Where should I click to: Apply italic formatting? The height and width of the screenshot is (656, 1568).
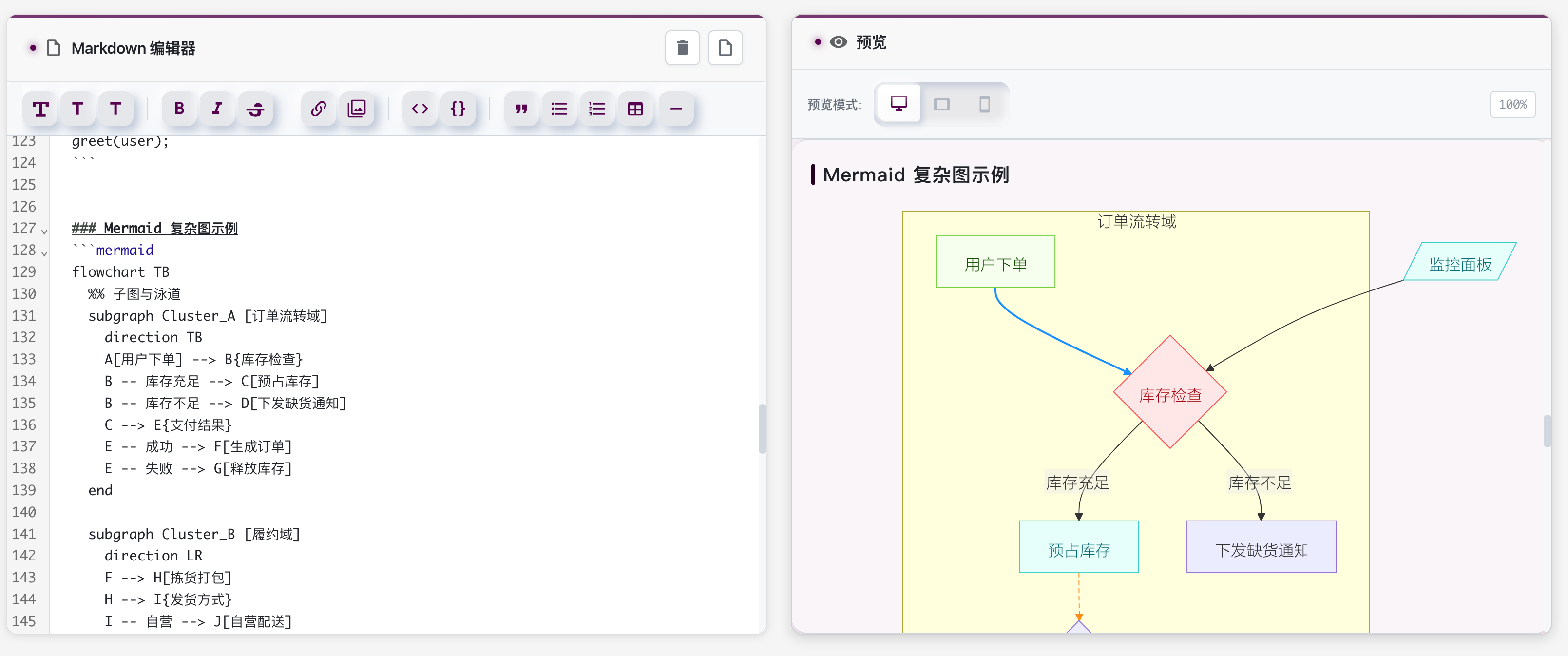tap(217, 109)
